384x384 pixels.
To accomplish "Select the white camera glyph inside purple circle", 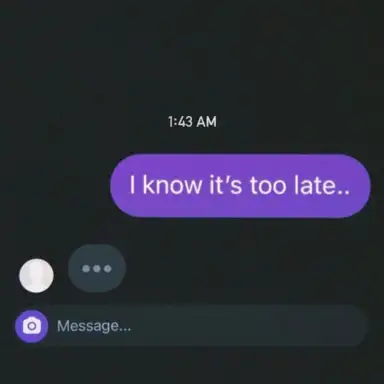I will click(32, 326).
